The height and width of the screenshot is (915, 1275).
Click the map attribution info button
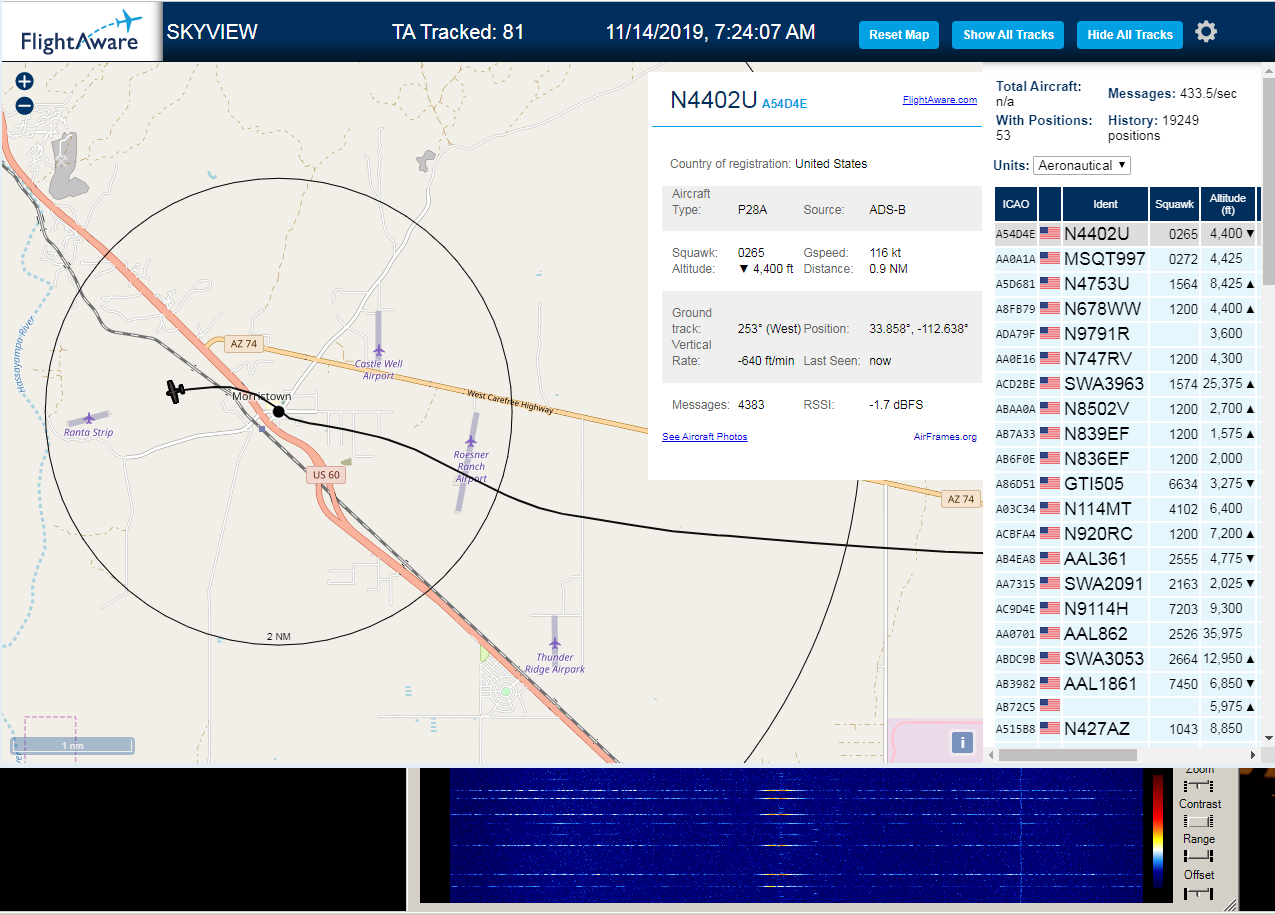click(x=962, y=742)
